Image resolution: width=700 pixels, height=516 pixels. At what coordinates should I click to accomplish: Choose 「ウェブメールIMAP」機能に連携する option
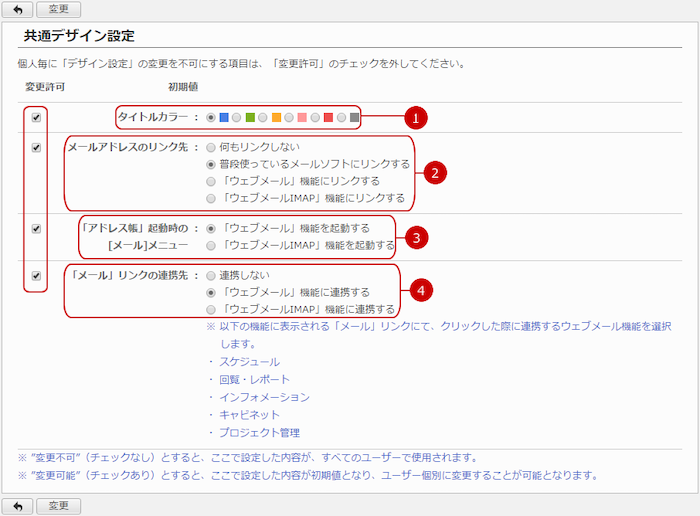point(210,309)
